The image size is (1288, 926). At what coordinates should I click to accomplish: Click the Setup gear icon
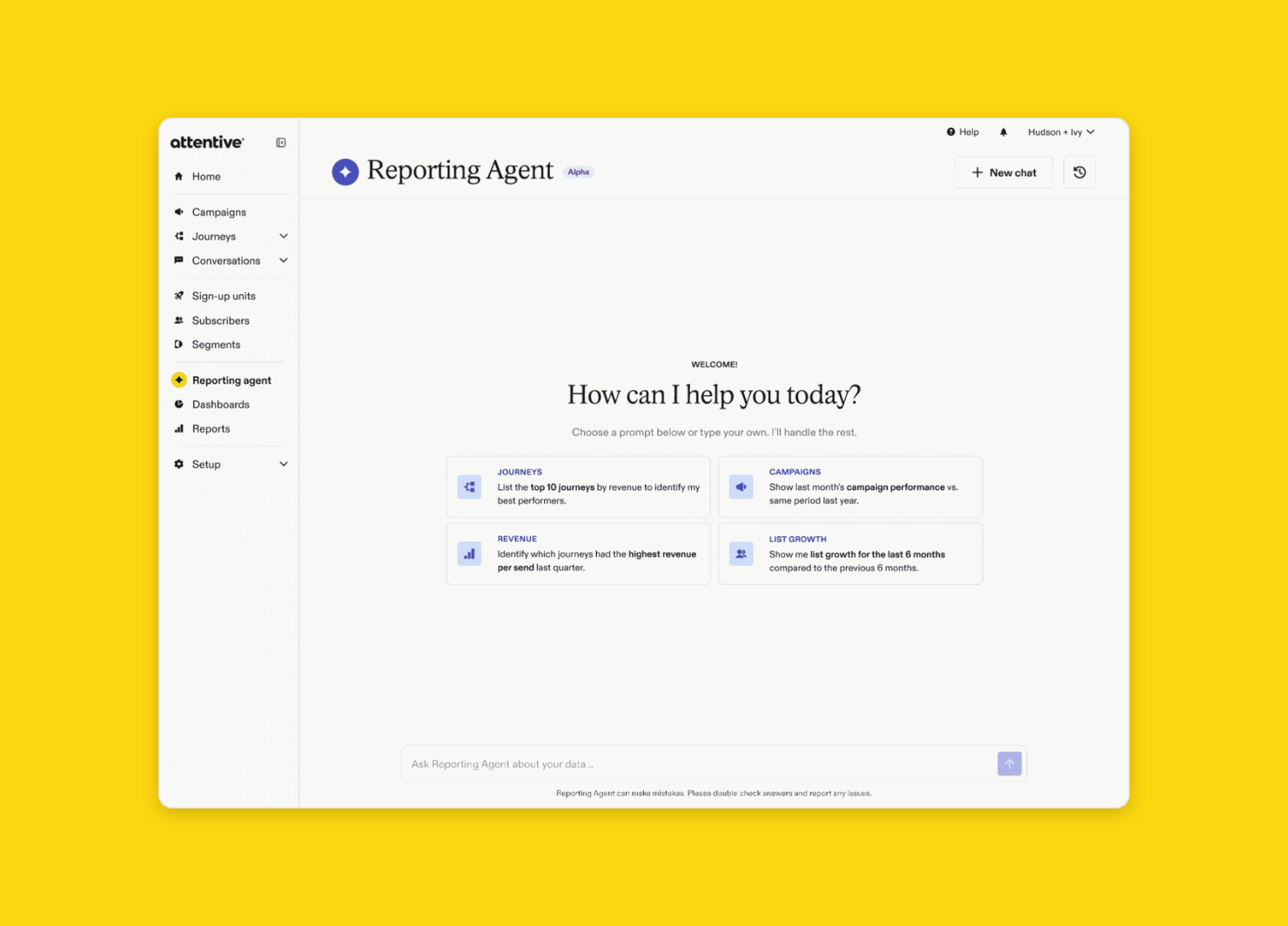point(179,465)
